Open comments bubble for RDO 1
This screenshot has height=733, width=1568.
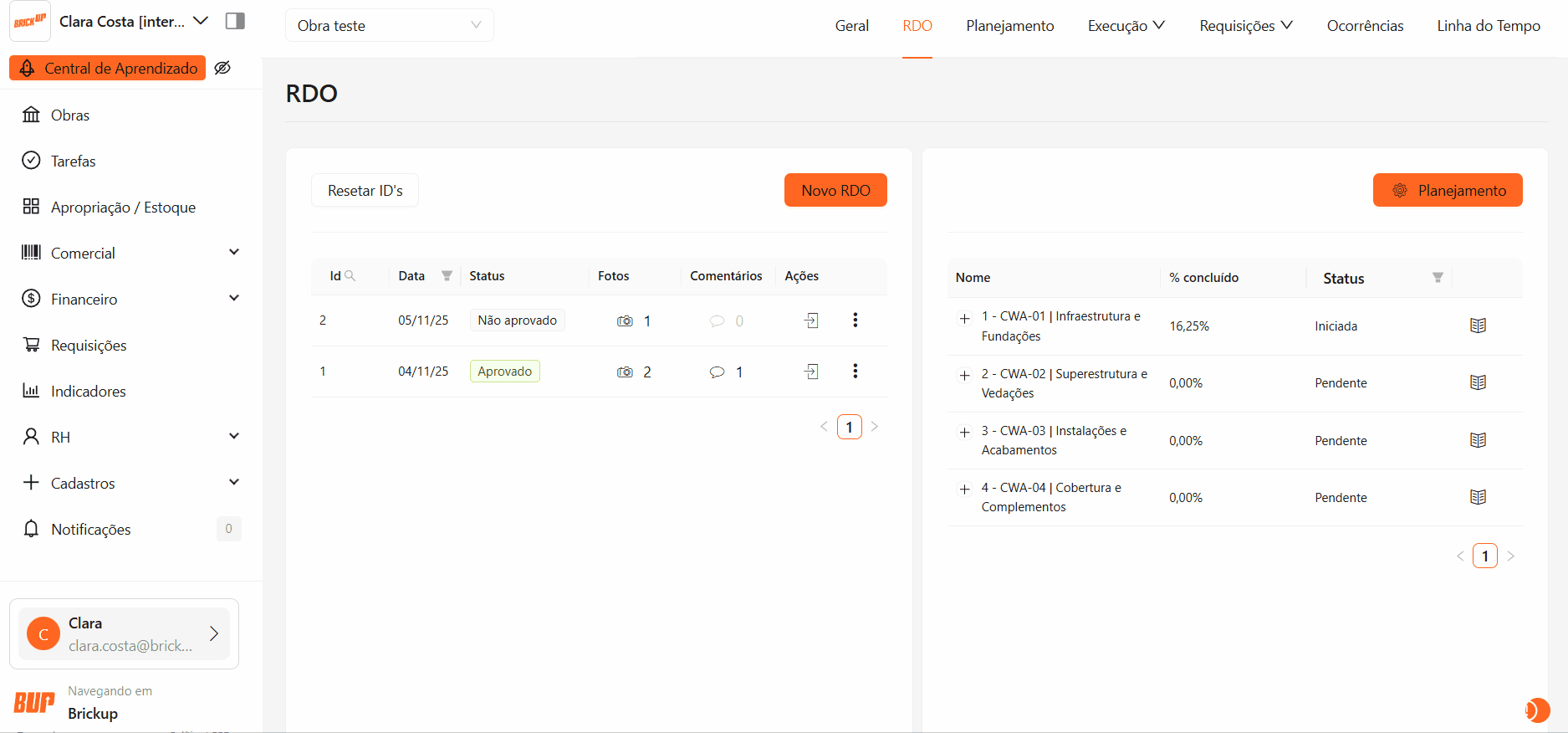pyautogui.click(x=717, y=372)
